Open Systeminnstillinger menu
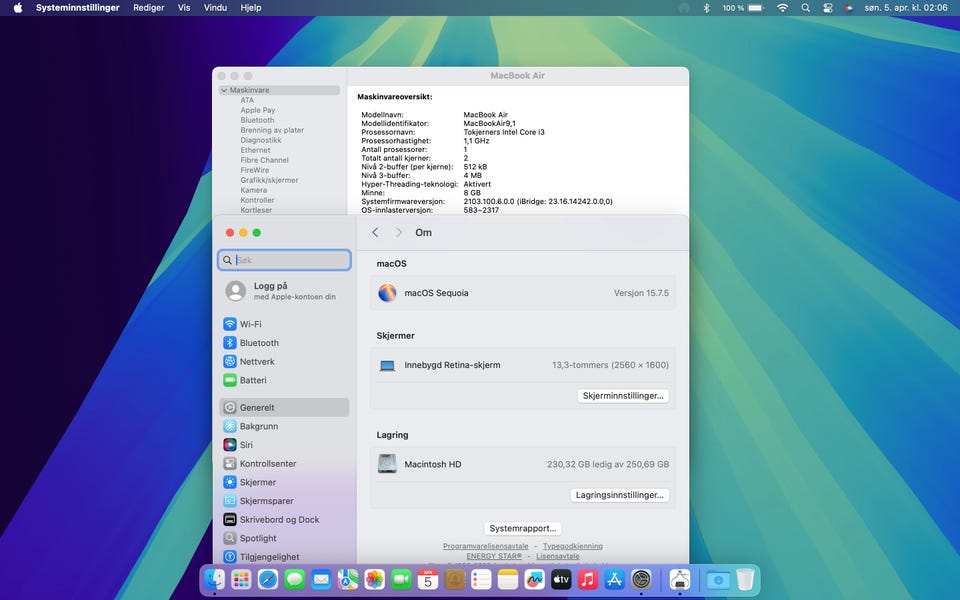The height and width of the screenshot is (600, 960). point(77,8)
